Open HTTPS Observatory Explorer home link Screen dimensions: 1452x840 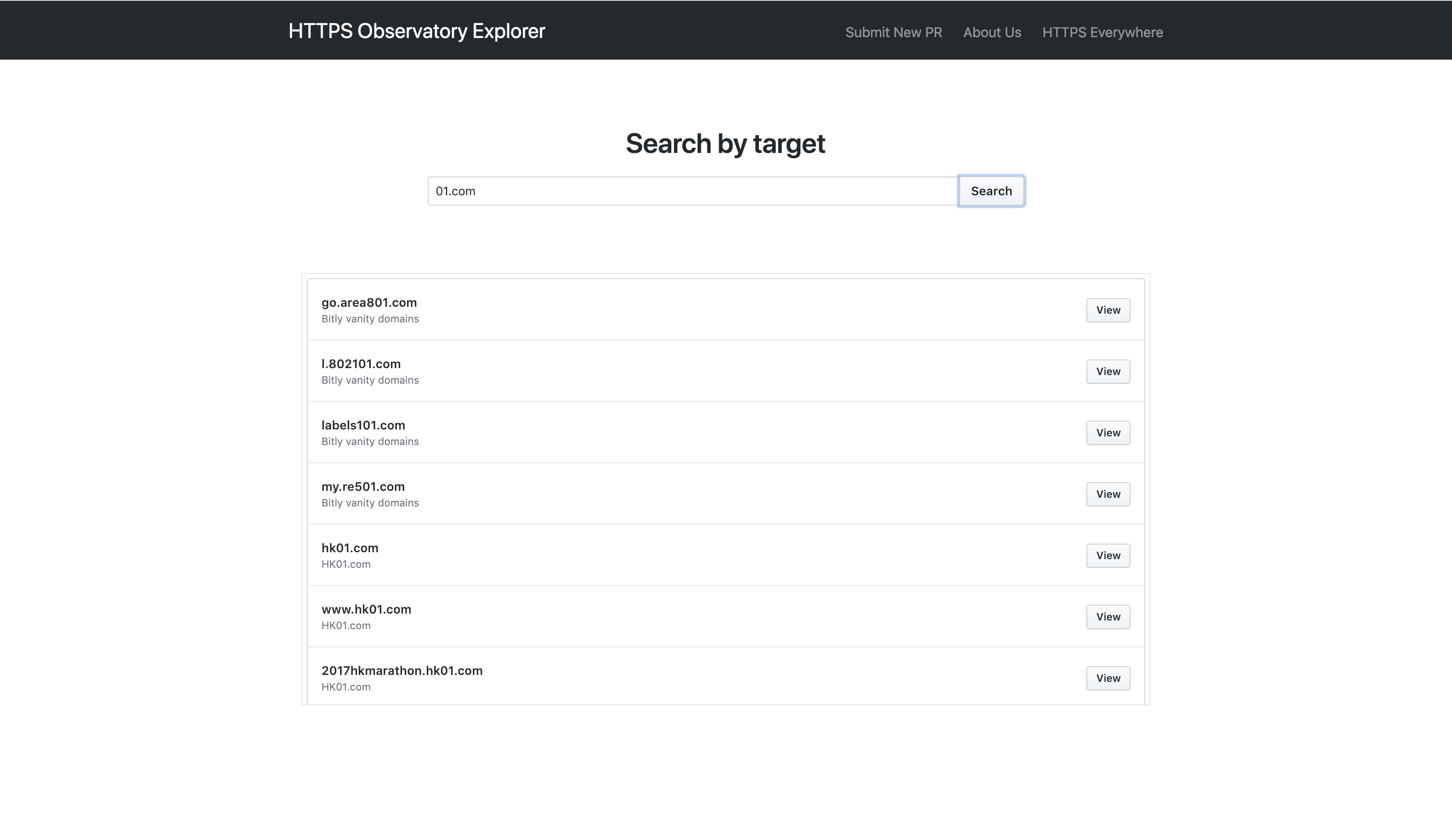[x=416, y=31]
